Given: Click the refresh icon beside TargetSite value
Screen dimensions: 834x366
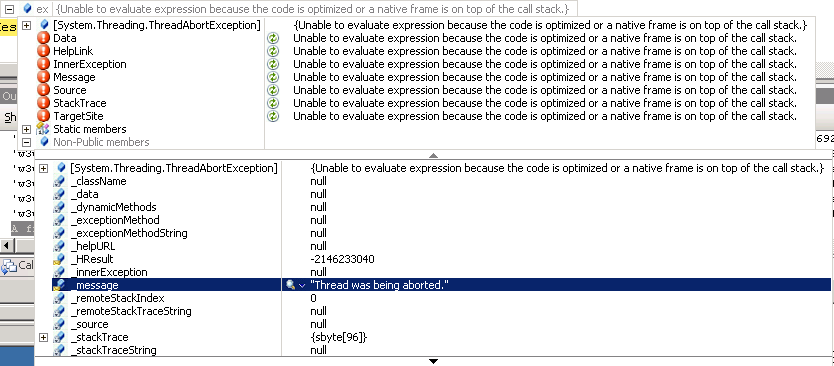Looking at the screenshot, I should tap(272, 116).
